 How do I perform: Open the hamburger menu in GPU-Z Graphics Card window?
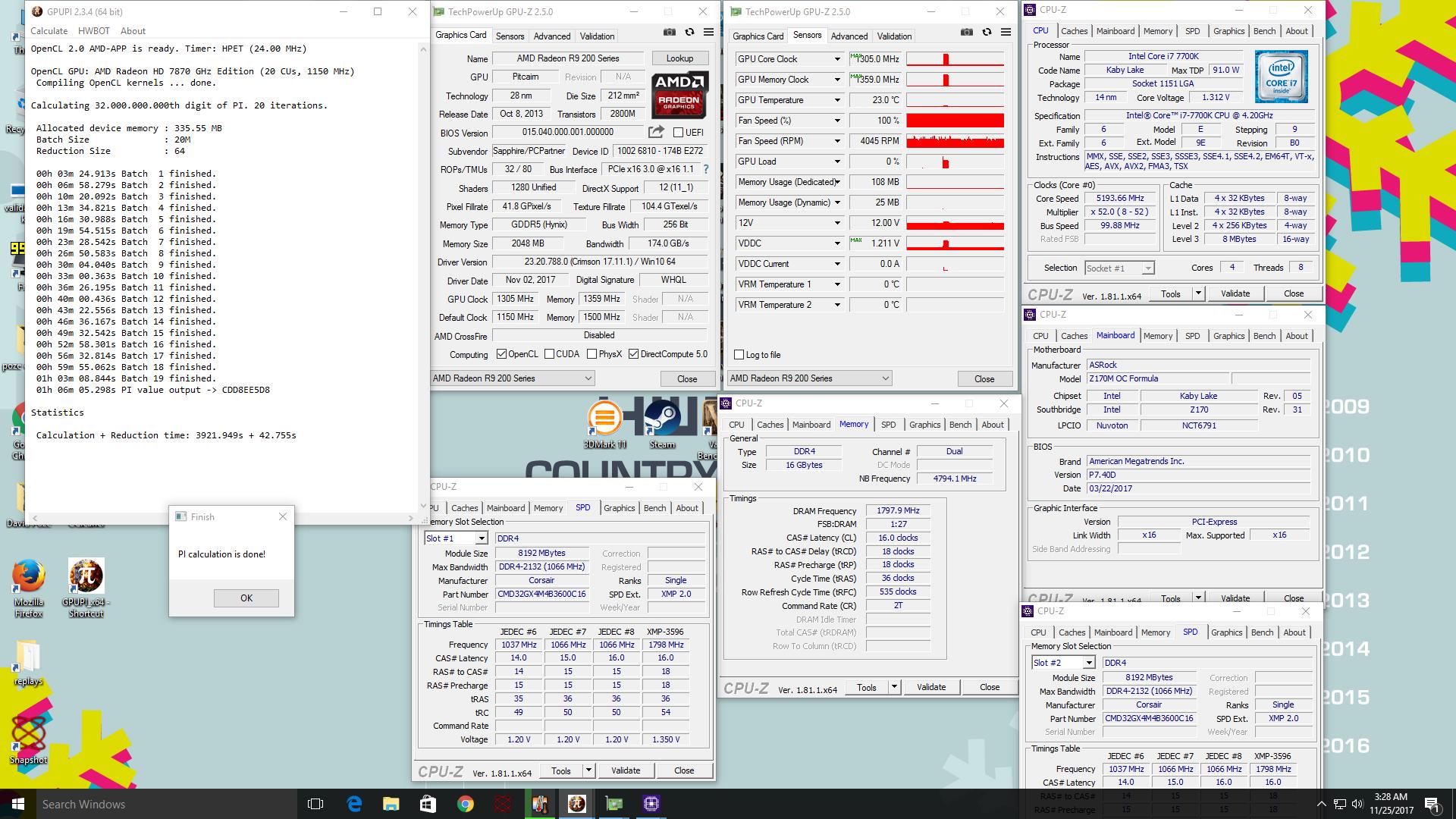pos(708,33)
